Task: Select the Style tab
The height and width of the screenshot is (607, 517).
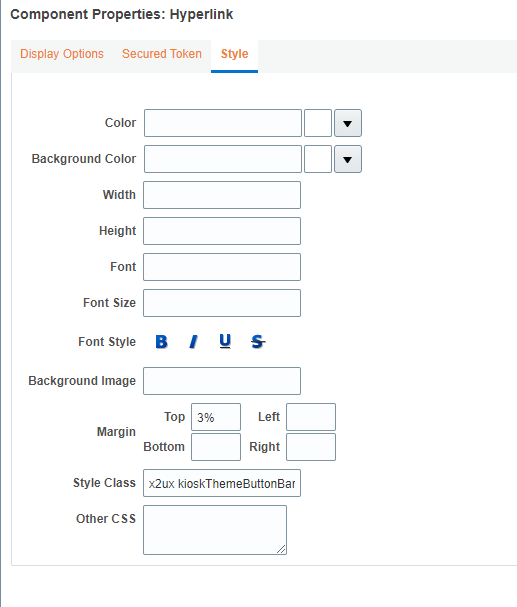Action: [x=235, y=54]
